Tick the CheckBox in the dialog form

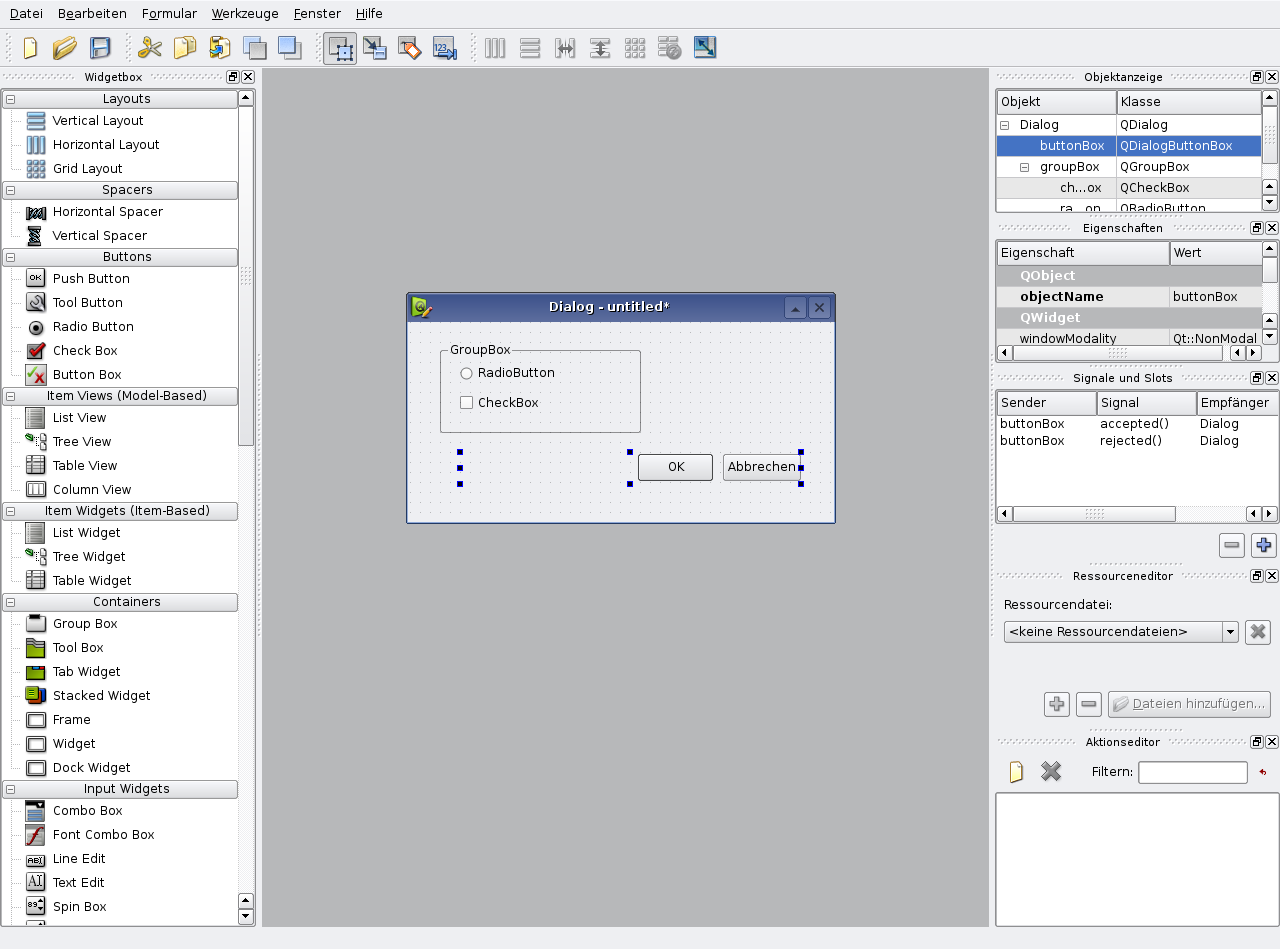[466, 403]
